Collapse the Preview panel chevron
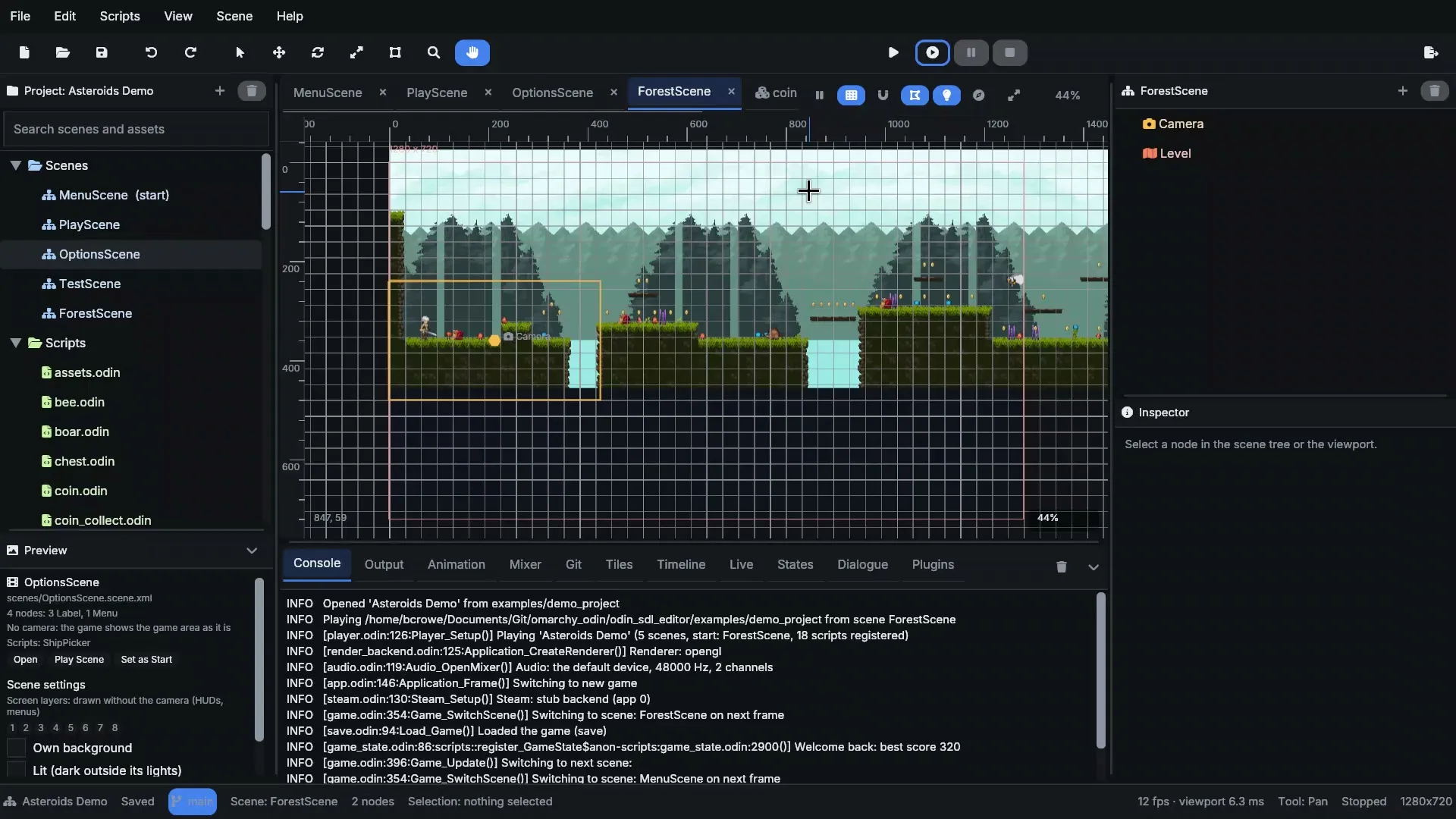Screen dimensions: 1456x819 point(252,551)
